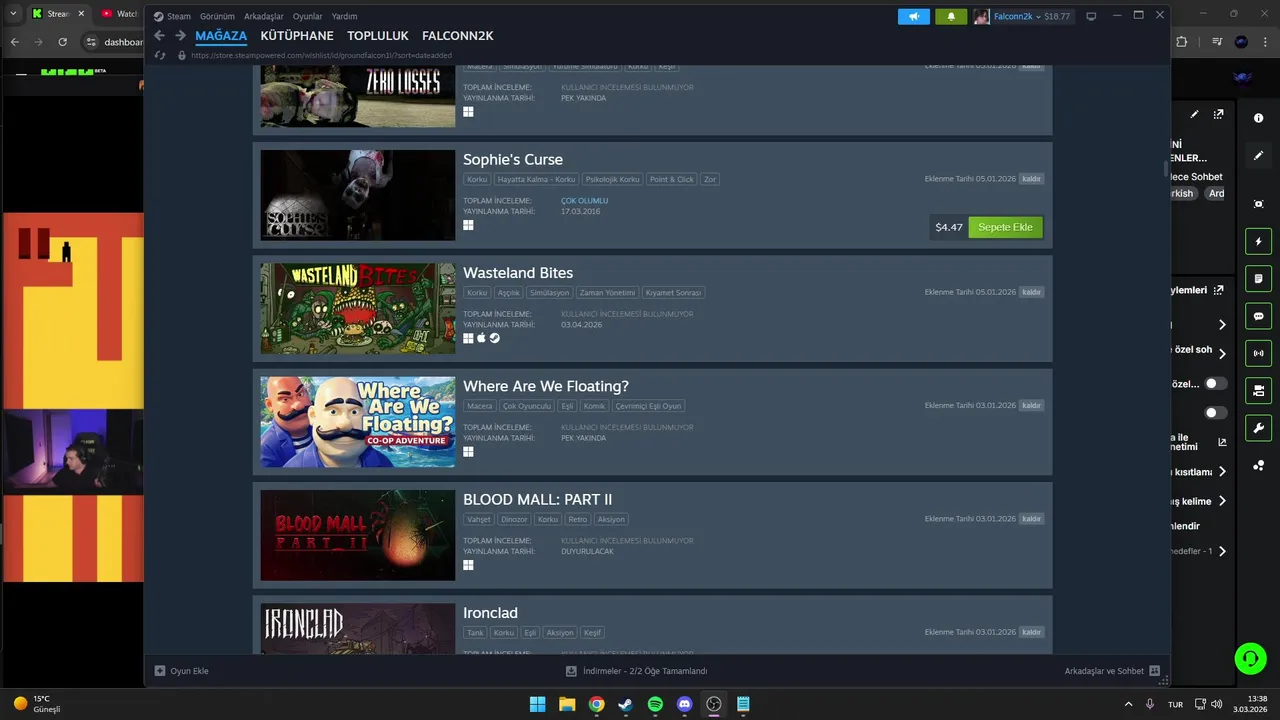Close the Kick stream browser tab
The width and height of the screenshot is (1280, 720).
82,14
